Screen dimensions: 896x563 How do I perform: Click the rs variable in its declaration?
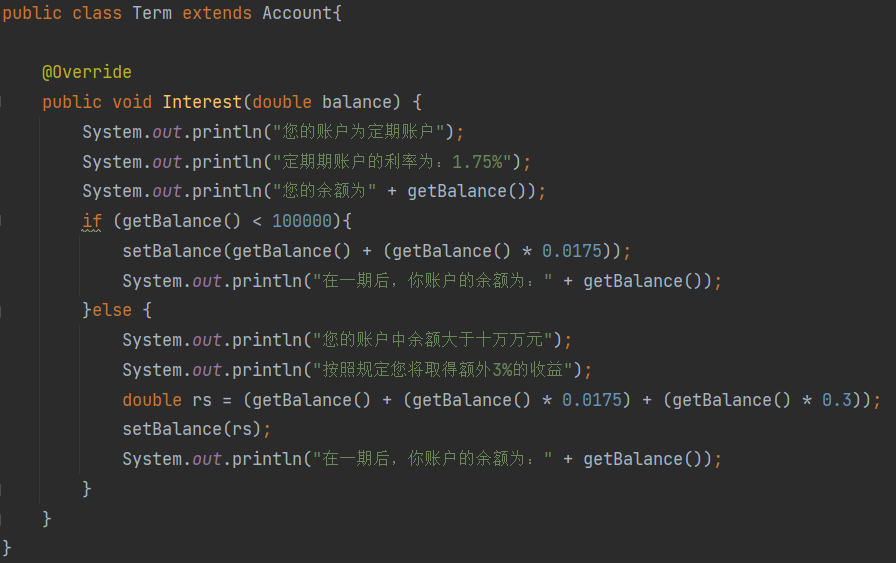tap(201, 400)
